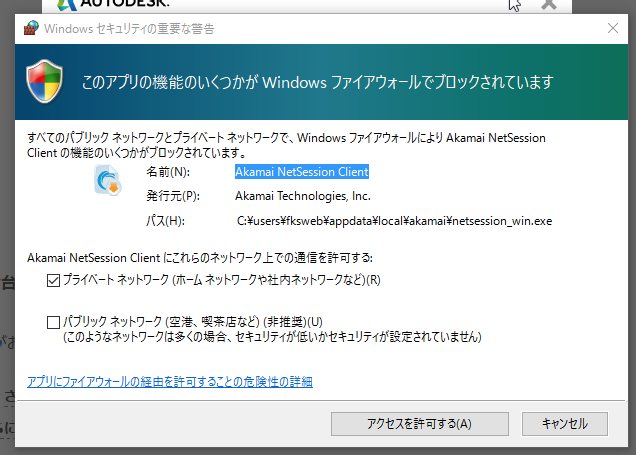Click the アクセスを許可する(A) button
Viewport: 636px width, 455px height.
point(419,424)
